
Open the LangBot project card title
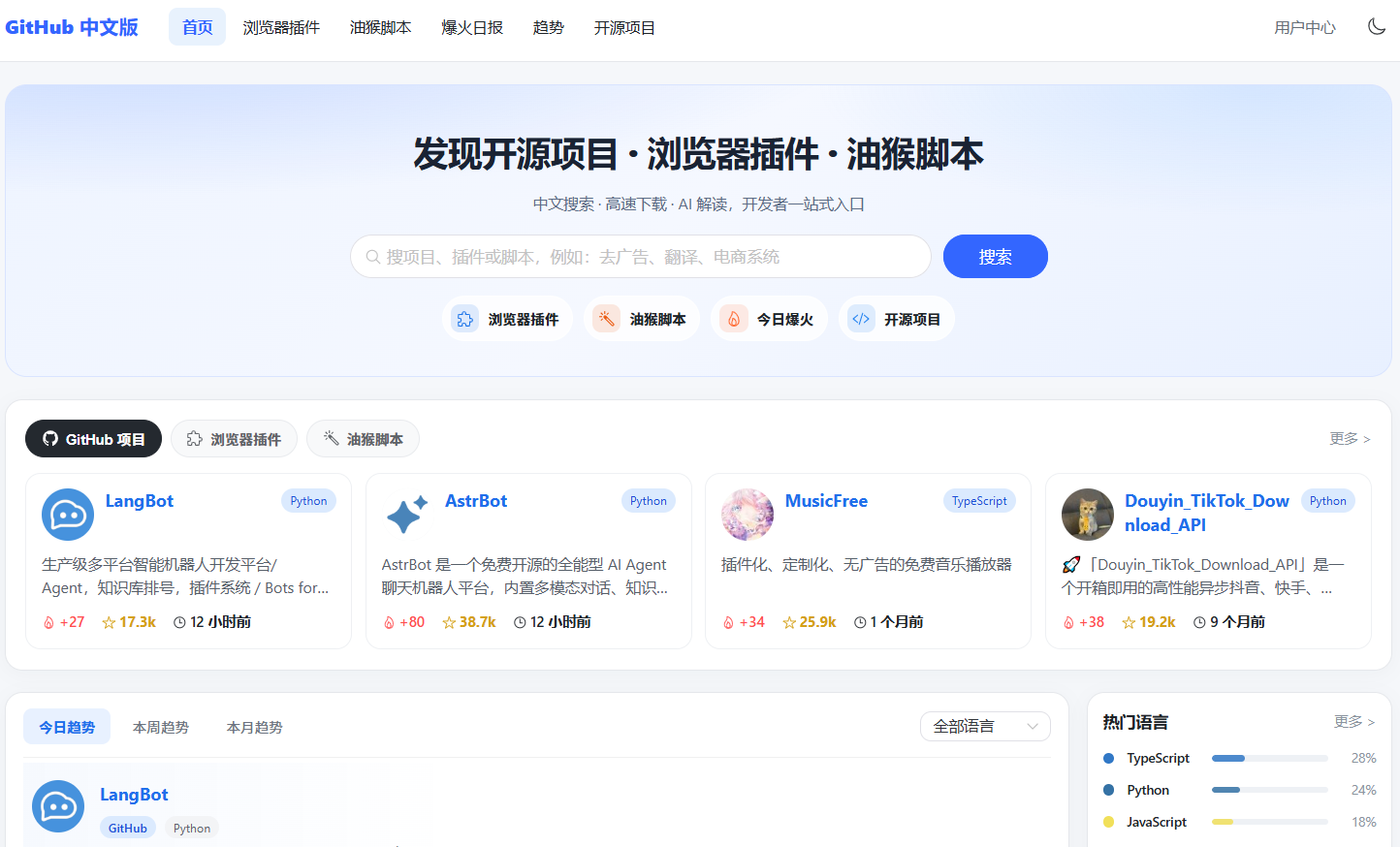coord(140,501)
